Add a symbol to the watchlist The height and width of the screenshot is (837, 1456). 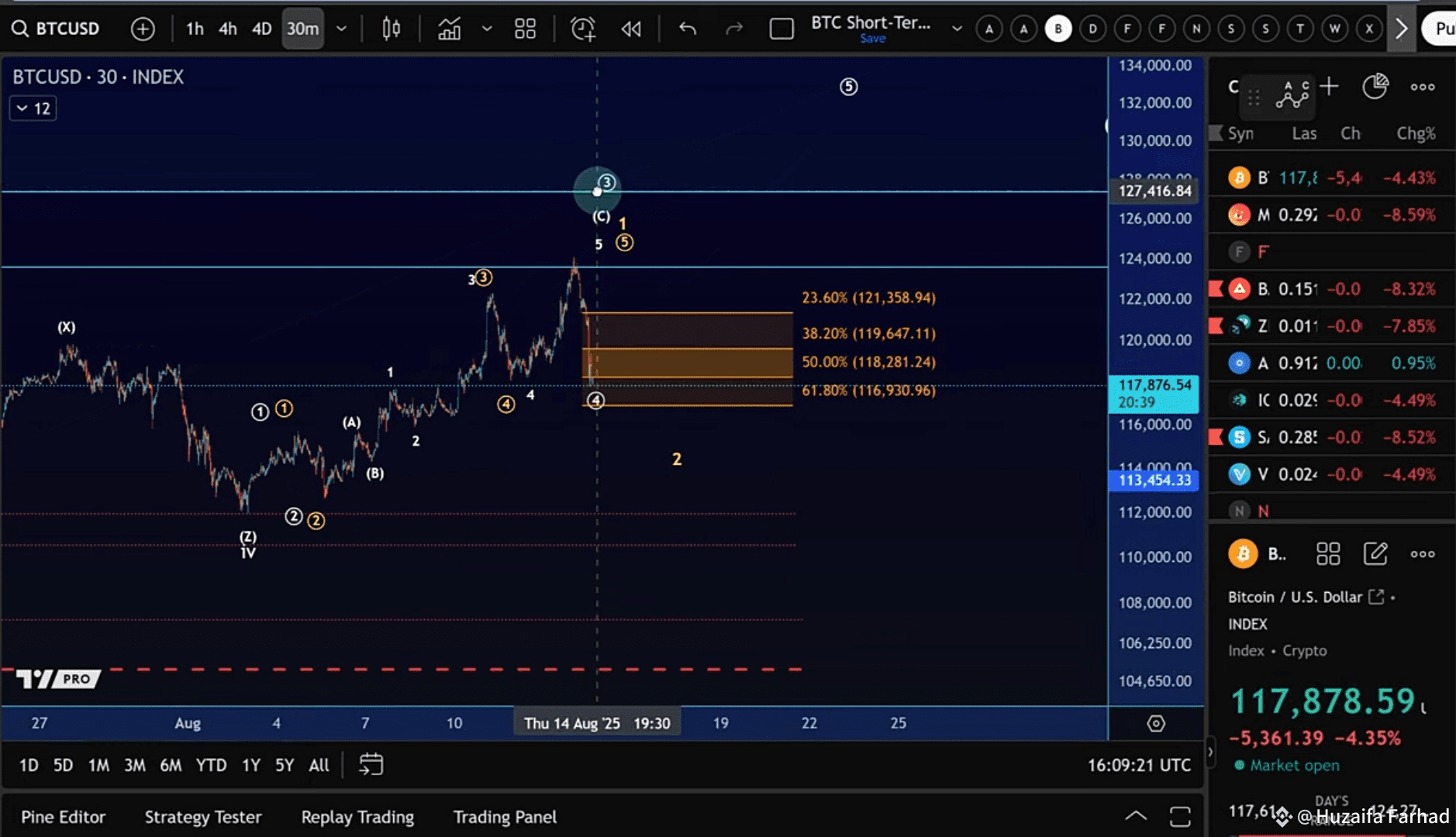(x=1329, y=86)
